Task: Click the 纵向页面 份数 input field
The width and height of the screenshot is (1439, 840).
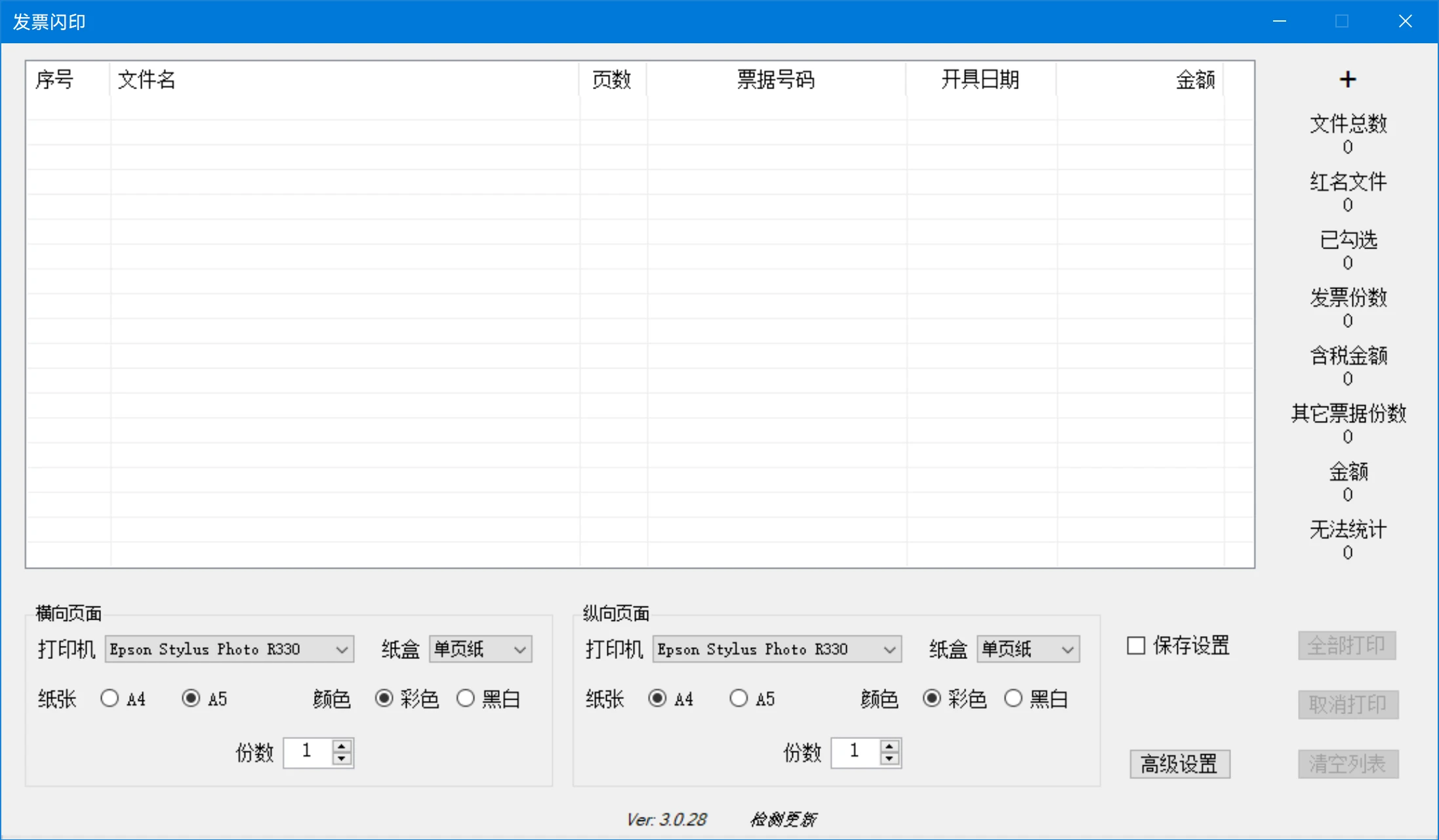Action: 856,752
